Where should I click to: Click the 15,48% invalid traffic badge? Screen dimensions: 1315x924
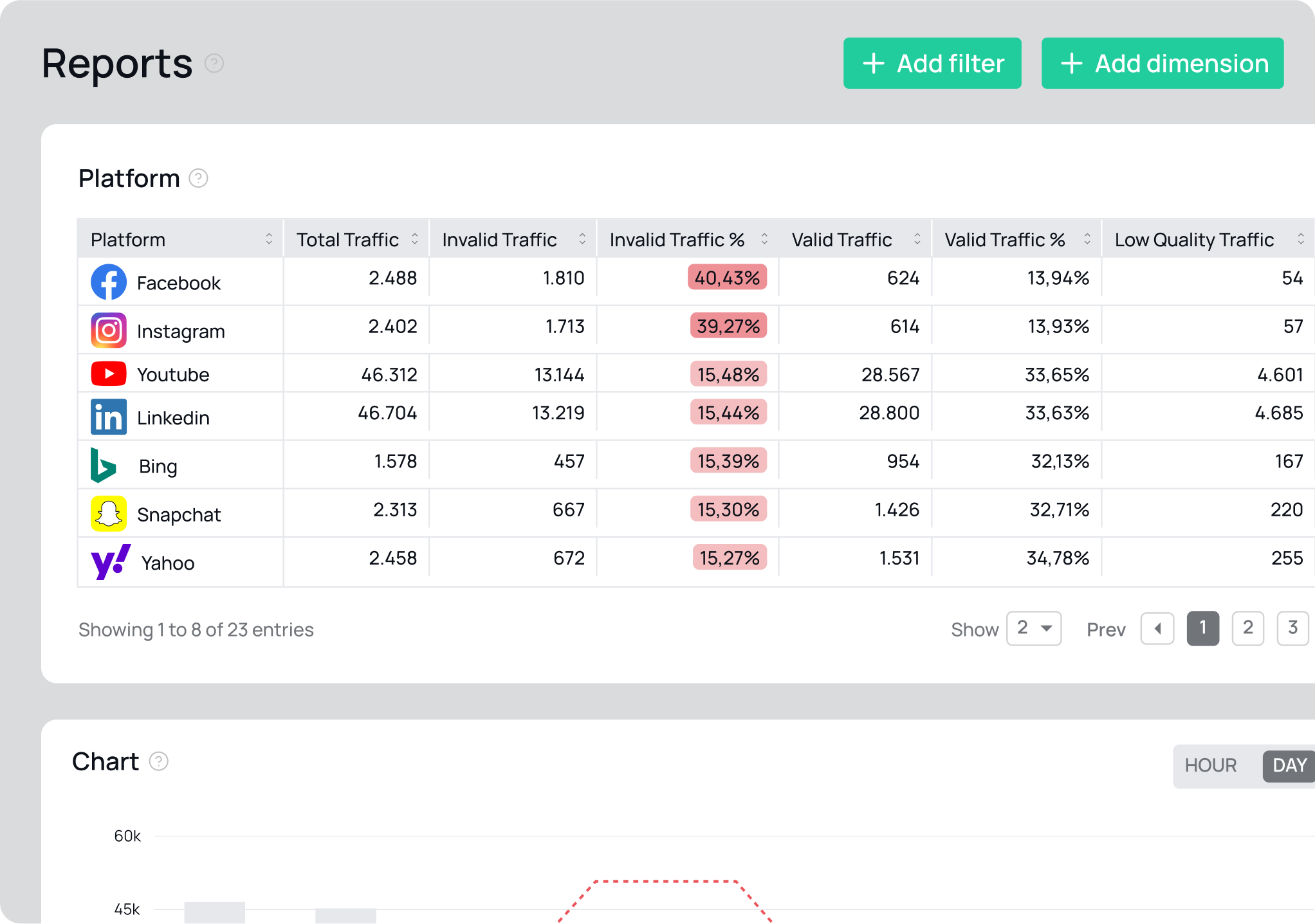(728, 374)
